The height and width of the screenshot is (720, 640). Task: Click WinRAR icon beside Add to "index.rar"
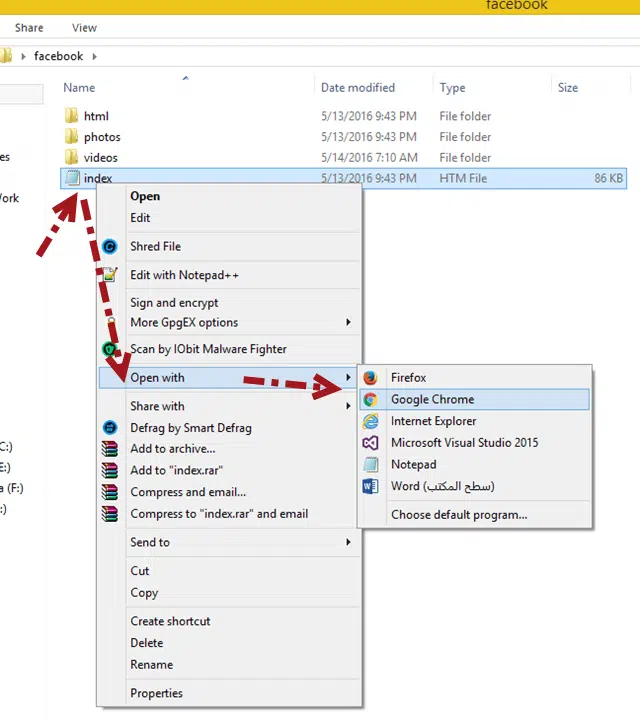pos(109,470)
